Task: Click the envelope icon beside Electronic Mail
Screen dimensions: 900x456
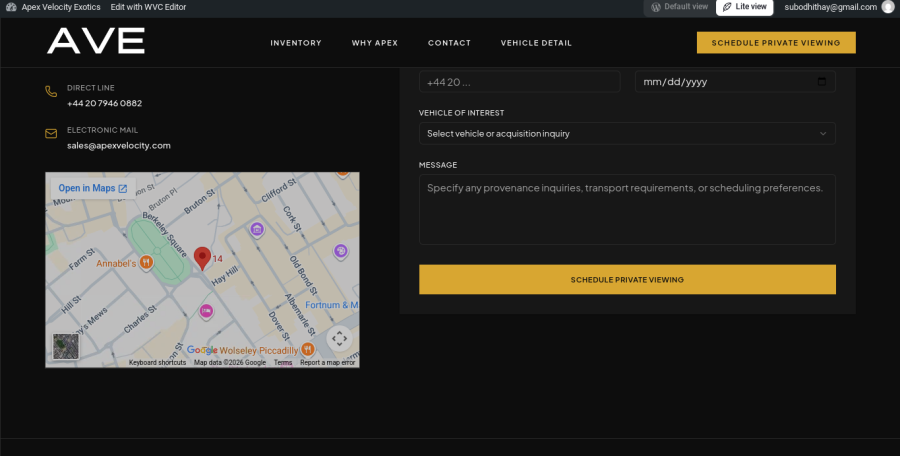Action: [51, 134]
